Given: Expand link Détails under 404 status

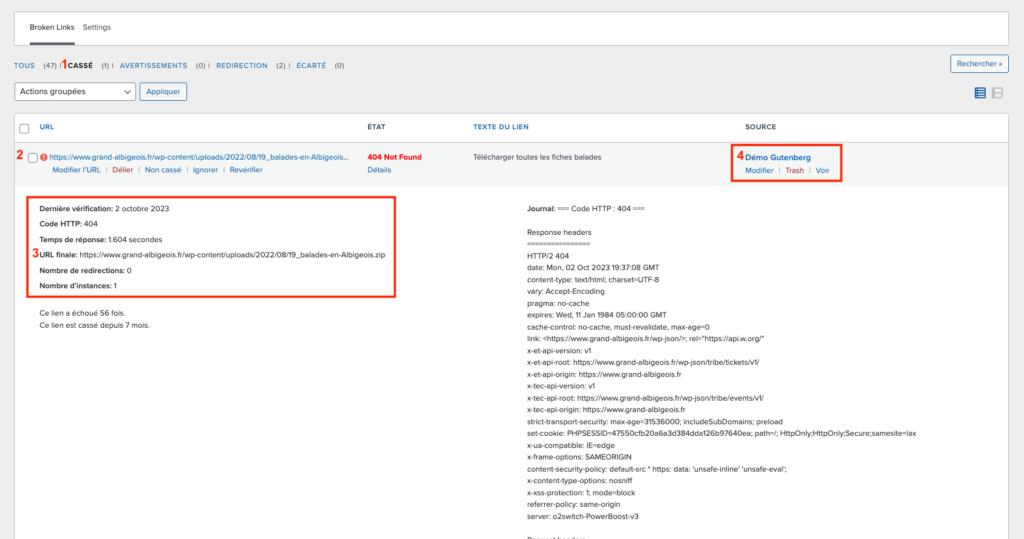Looking at the screenshot, I should (379, 170).
